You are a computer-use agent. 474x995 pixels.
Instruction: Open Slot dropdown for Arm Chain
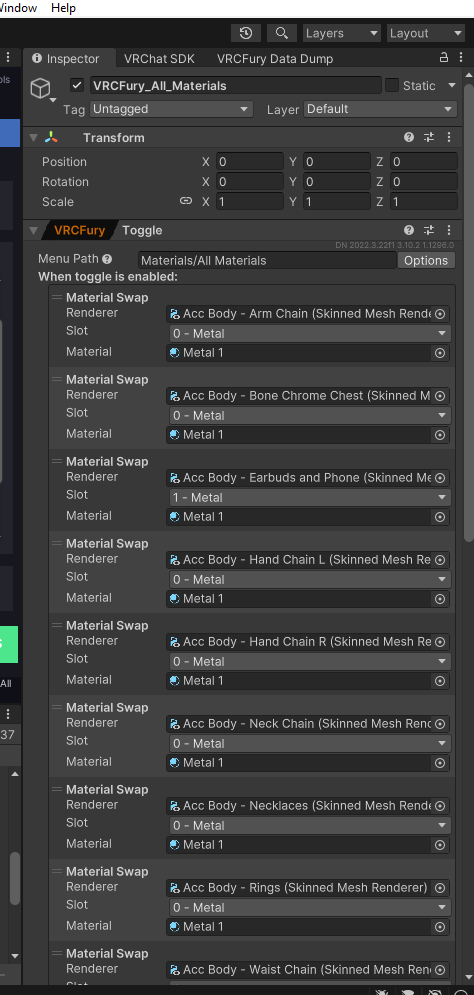[x=310, y=333]
